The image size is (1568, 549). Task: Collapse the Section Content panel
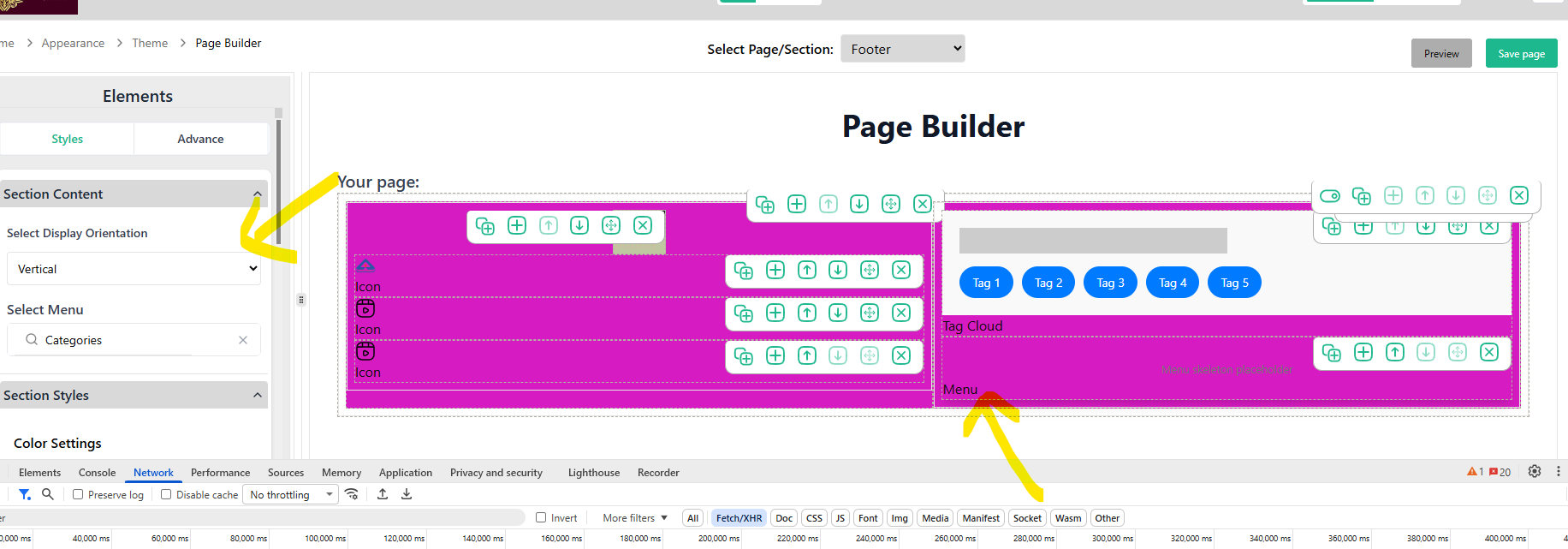click(257, 194)
